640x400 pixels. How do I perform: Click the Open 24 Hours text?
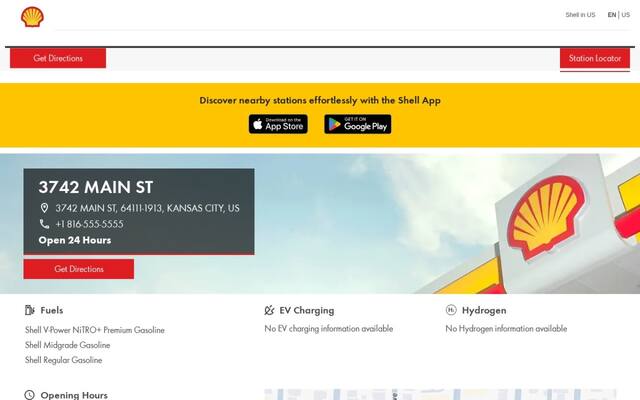click(x=75, y=240)
